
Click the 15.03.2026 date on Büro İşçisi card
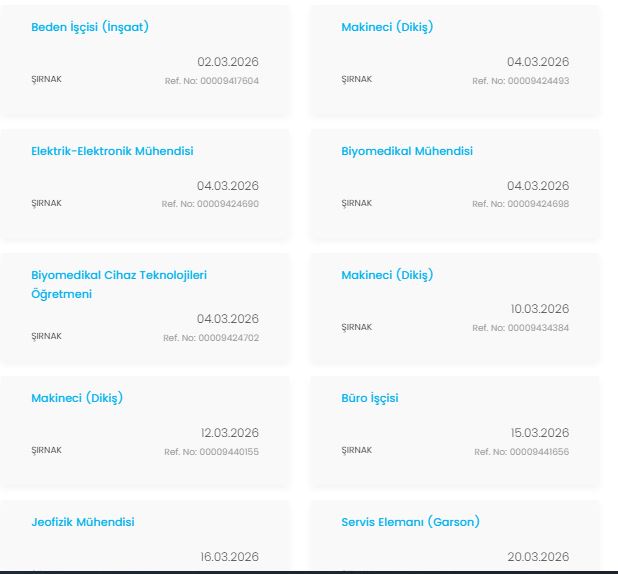coord(538,433)
